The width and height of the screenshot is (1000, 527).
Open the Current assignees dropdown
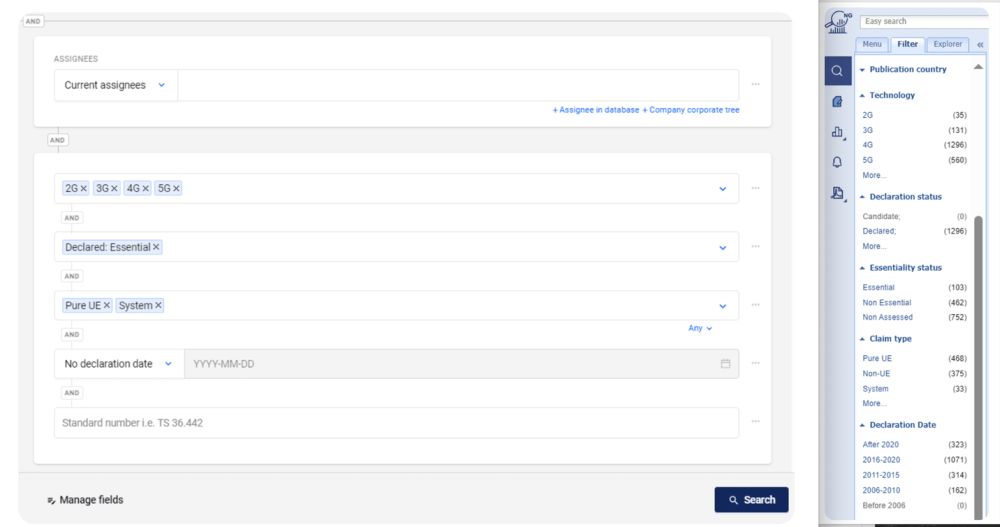(115, 86)
